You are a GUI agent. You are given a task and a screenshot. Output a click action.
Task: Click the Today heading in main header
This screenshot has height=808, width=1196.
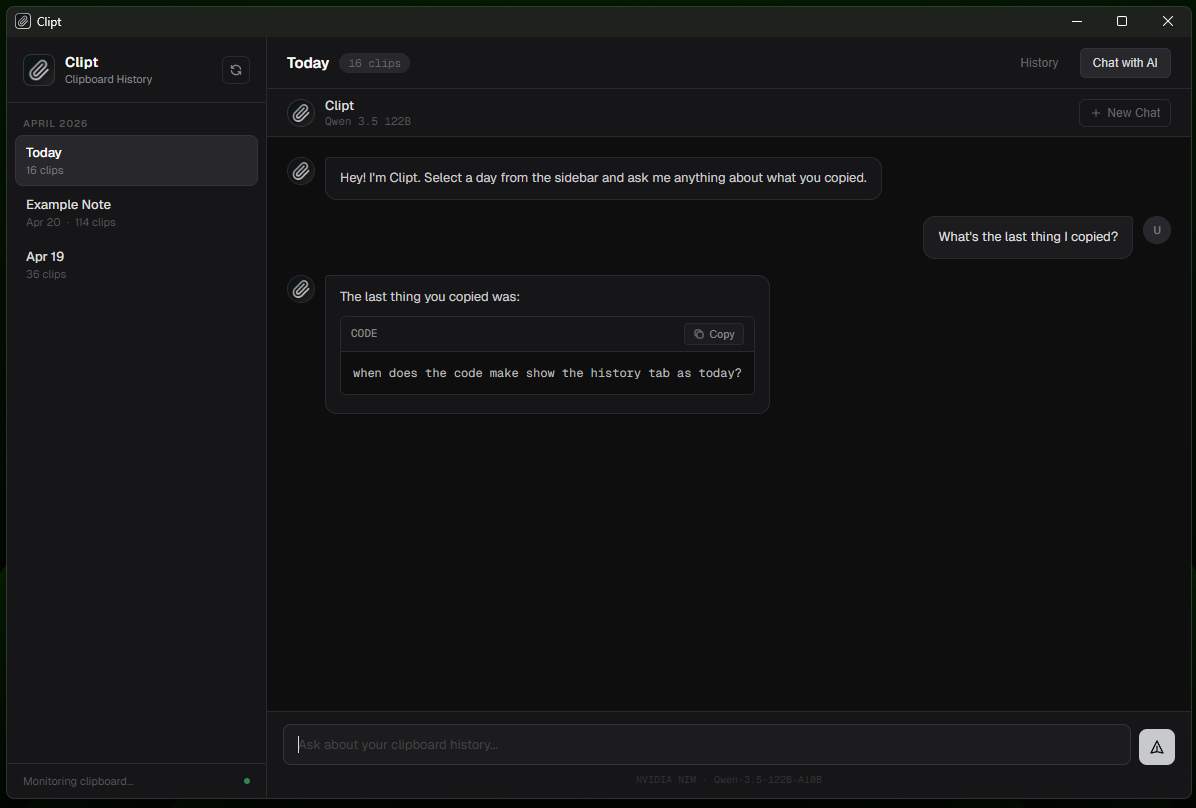[x=308, y=63]
